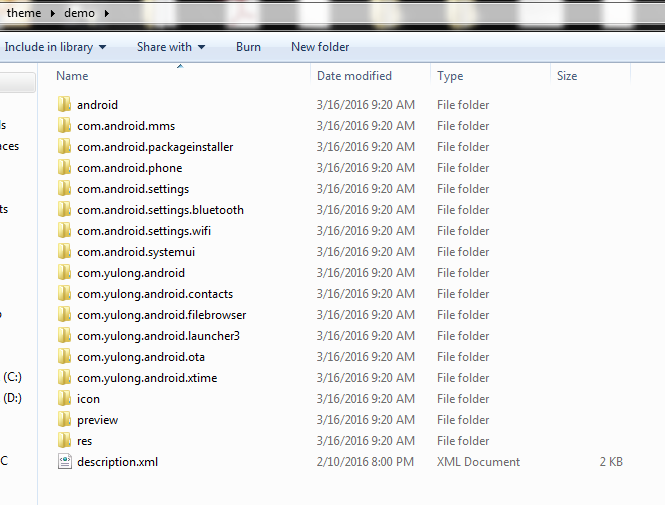Click the com.yulong.android.contacts folder icon
Screen dimensions: 665x505
(x=64, y=293)
